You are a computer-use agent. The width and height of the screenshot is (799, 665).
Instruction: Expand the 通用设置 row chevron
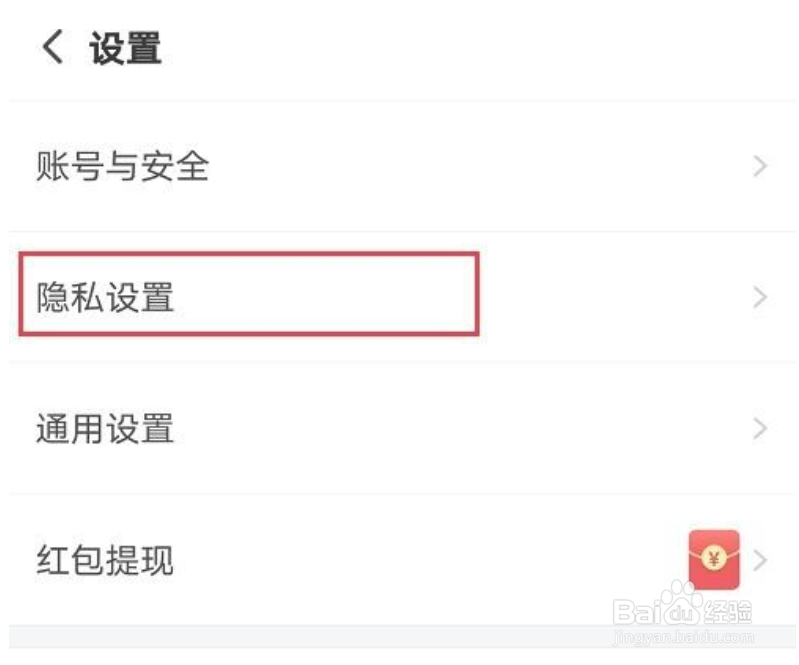point(760,429)
